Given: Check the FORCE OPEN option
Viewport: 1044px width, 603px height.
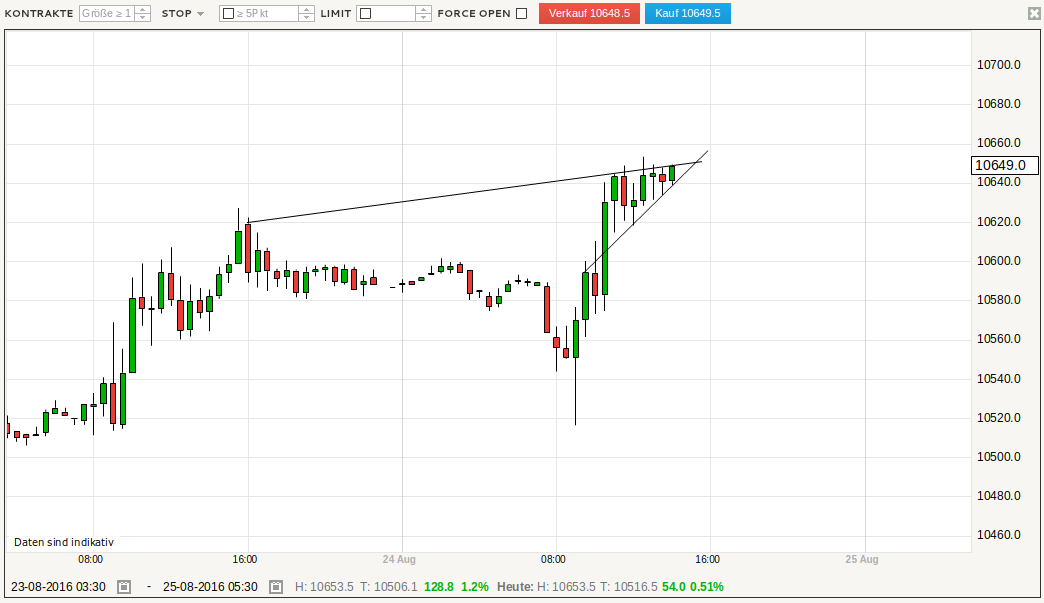Looking at the screenshot, I should coord(524,13).
